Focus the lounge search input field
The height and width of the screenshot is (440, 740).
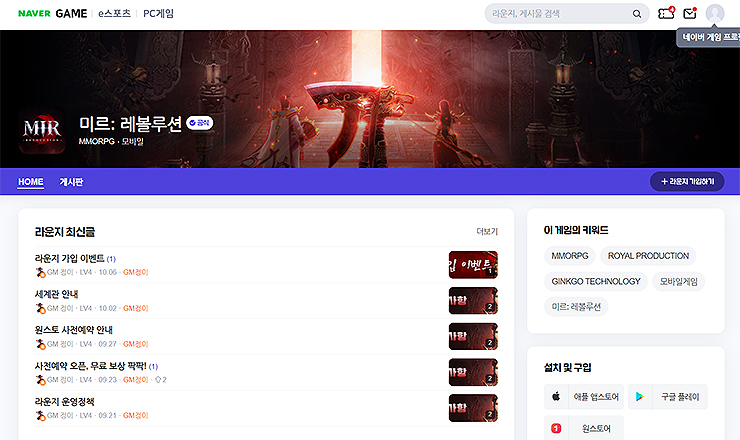tap(559, 14)
